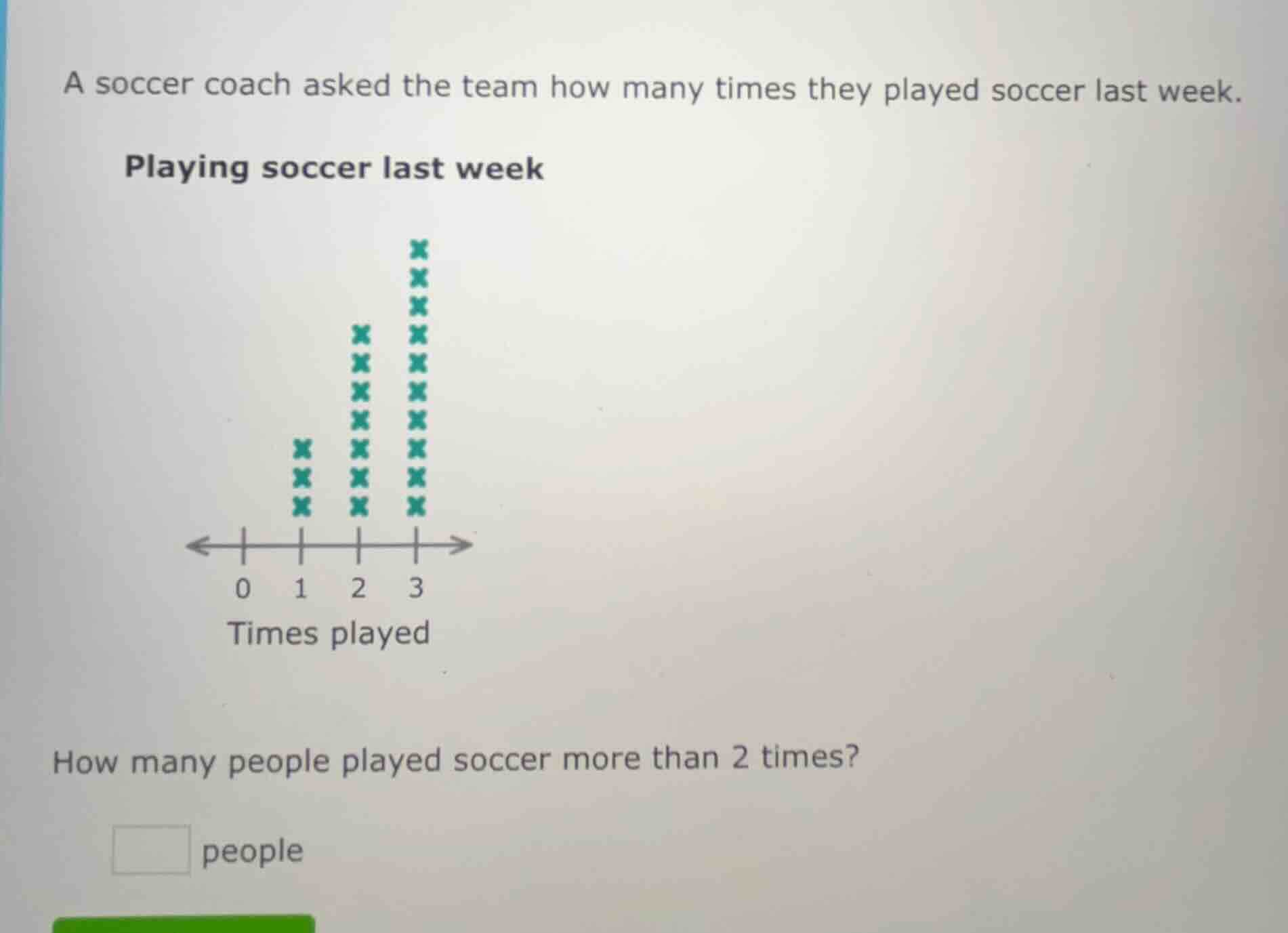The height and width of the screenshot is (933, 1288).
Task: Click the highest X mark over number 1
Action: coord(302,449)
